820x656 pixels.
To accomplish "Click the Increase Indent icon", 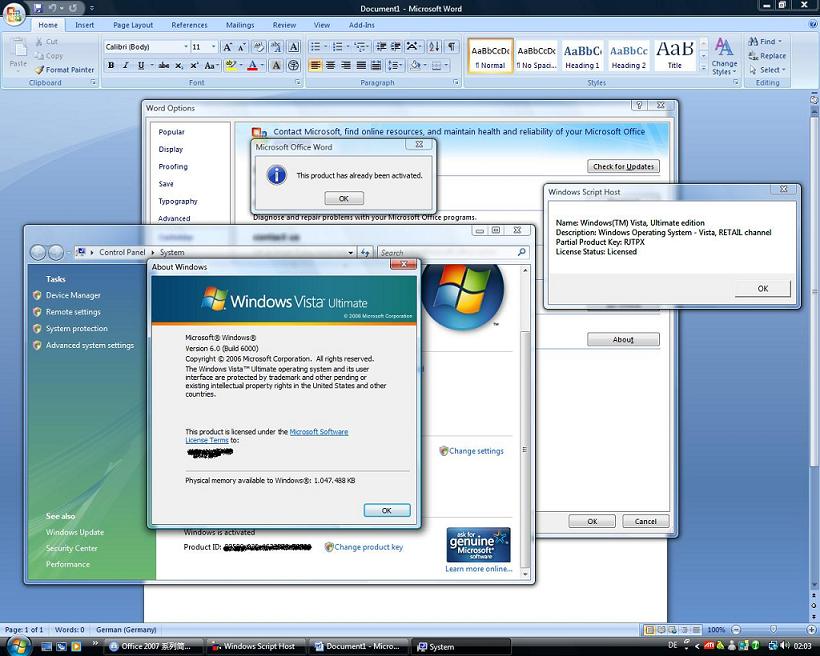I will click(396, 47).
